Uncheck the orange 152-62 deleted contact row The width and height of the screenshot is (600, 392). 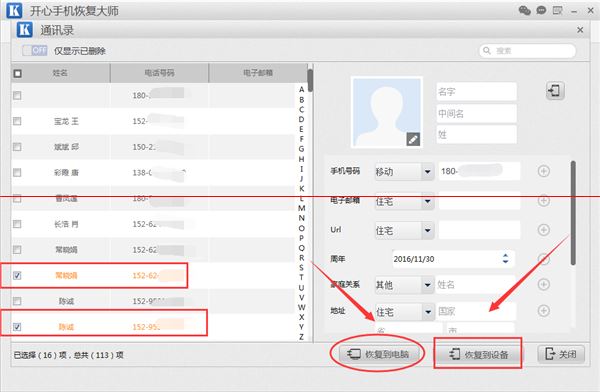tap(17, 275)
